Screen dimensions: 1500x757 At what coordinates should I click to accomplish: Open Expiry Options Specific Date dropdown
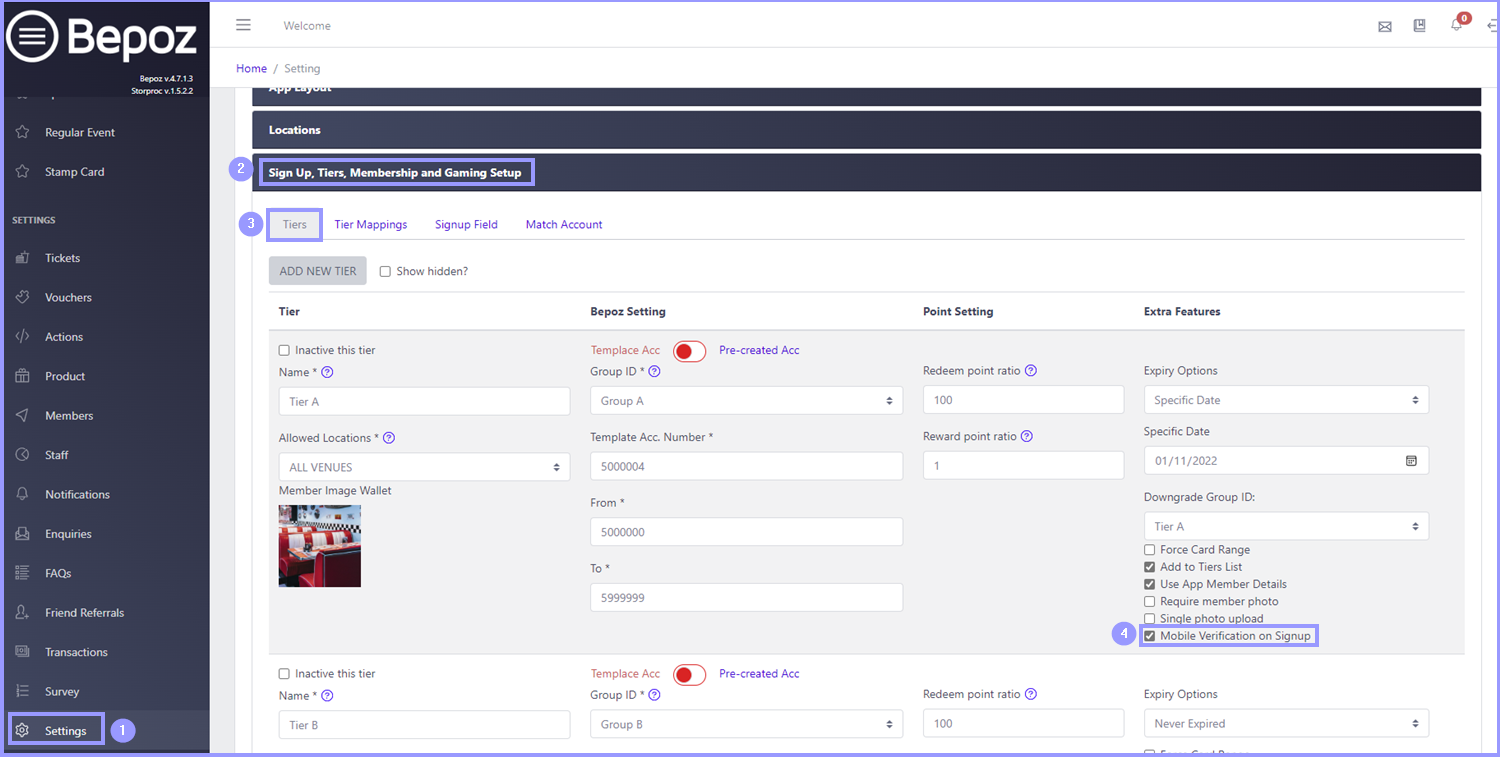[x=1286, y=400]
